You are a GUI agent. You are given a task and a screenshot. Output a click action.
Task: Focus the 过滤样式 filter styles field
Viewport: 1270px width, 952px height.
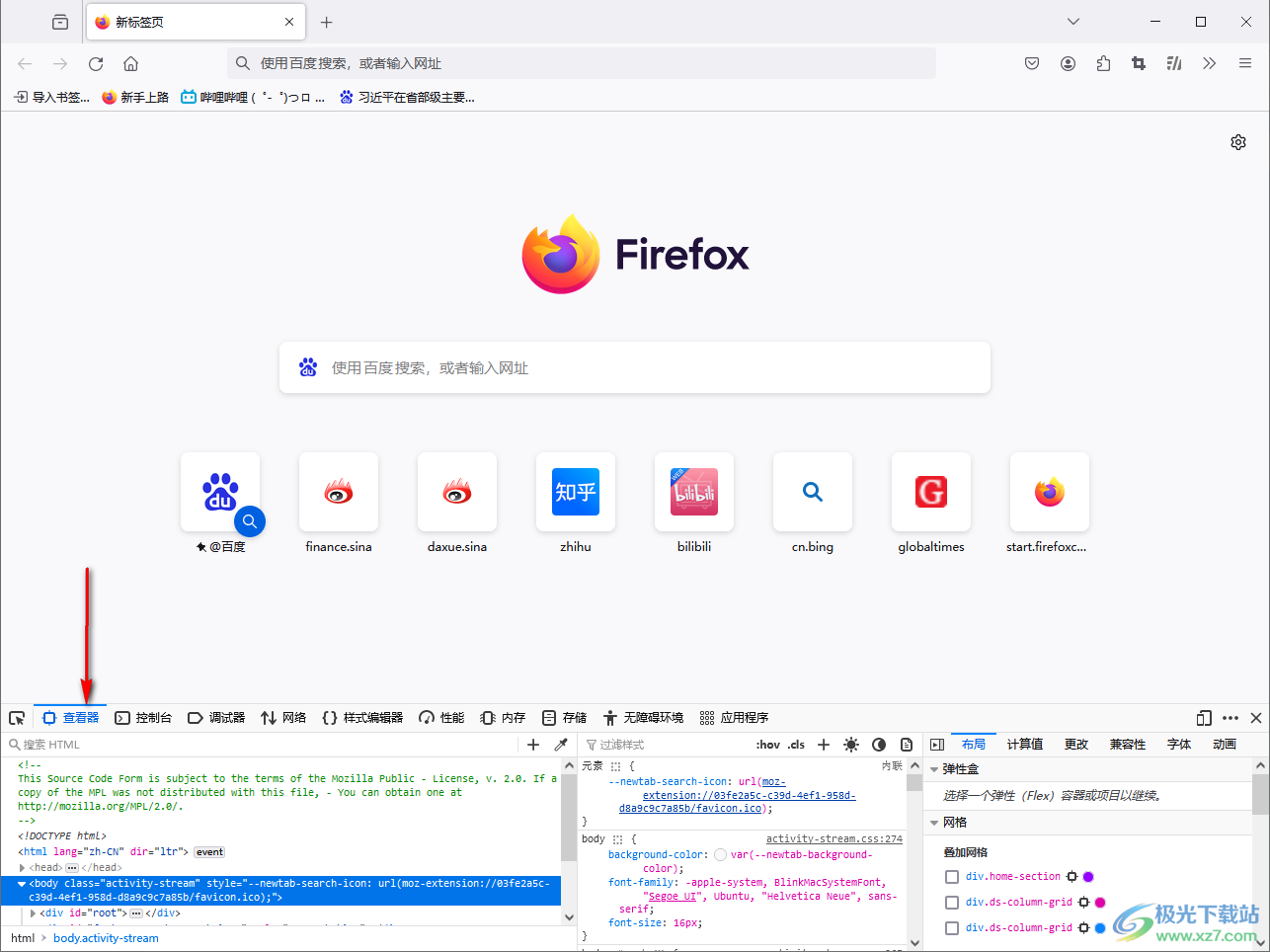pyautogui.click(x=667, y=745)
